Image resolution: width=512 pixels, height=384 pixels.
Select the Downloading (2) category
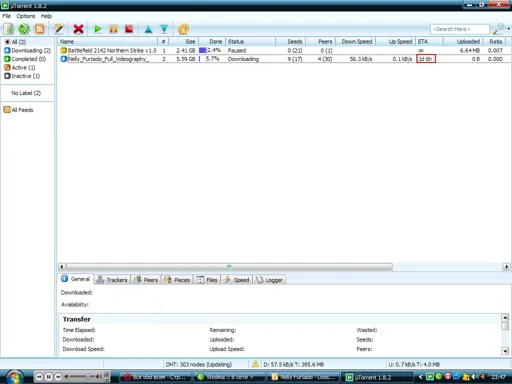[28, 51]
